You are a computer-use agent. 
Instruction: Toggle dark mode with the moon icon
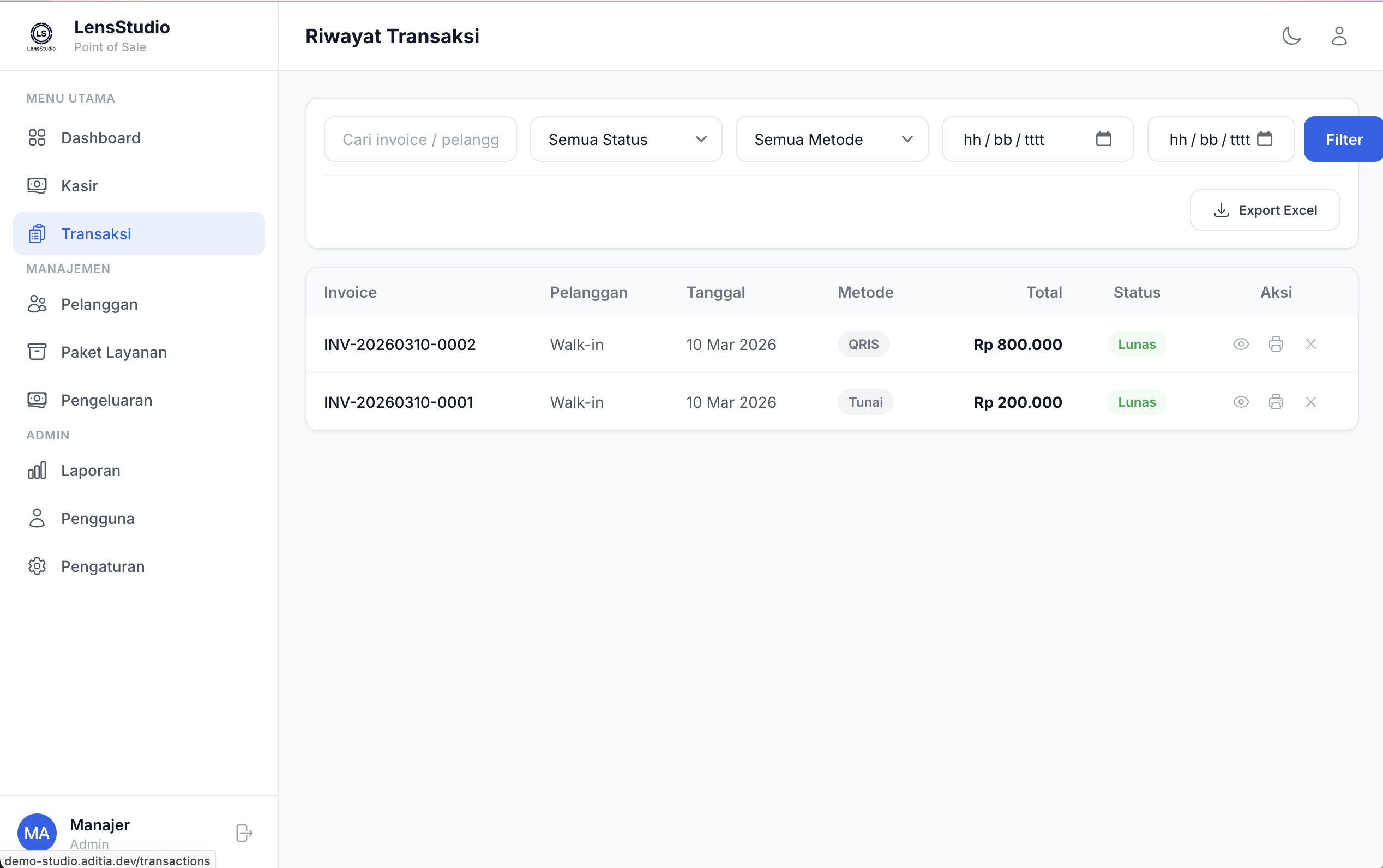1291,35
